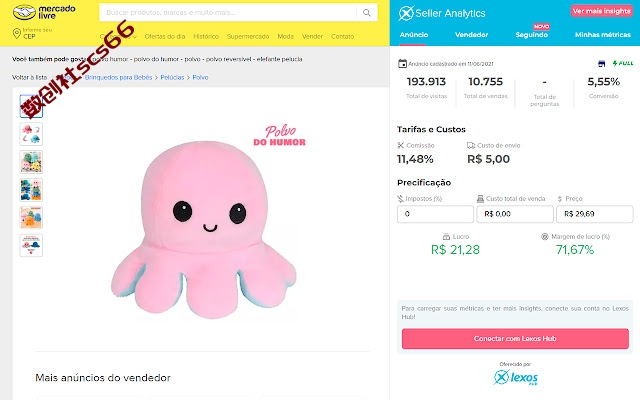Click the store icon next to FULL

tap(601, 64)
